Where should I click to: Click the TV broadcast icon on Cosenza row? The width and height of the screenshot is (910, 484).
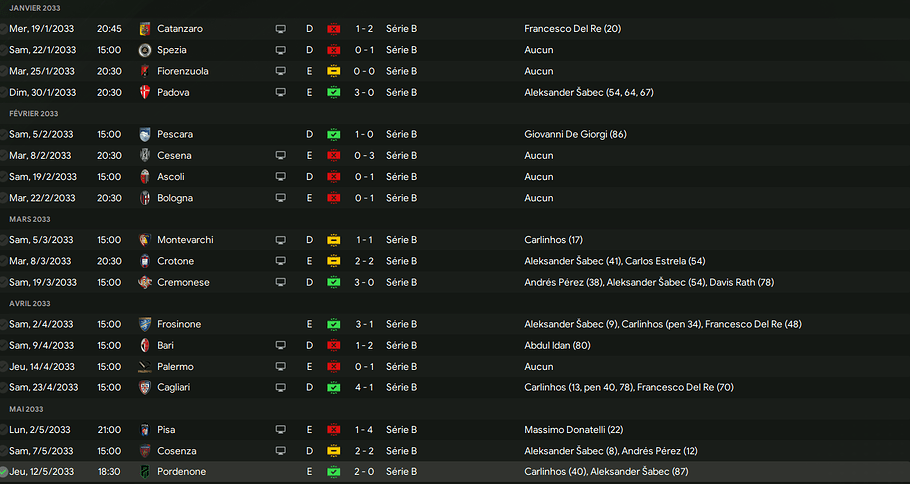tap(281, 451)
